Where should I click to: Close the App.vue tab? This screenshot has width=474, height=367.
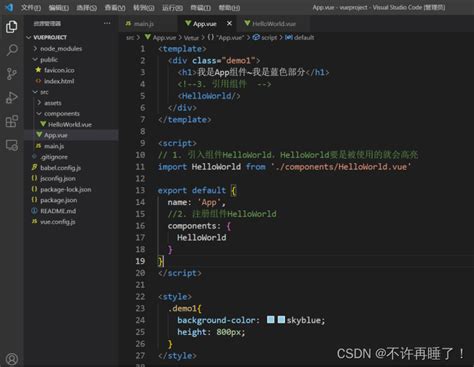[x=229, y=23]
